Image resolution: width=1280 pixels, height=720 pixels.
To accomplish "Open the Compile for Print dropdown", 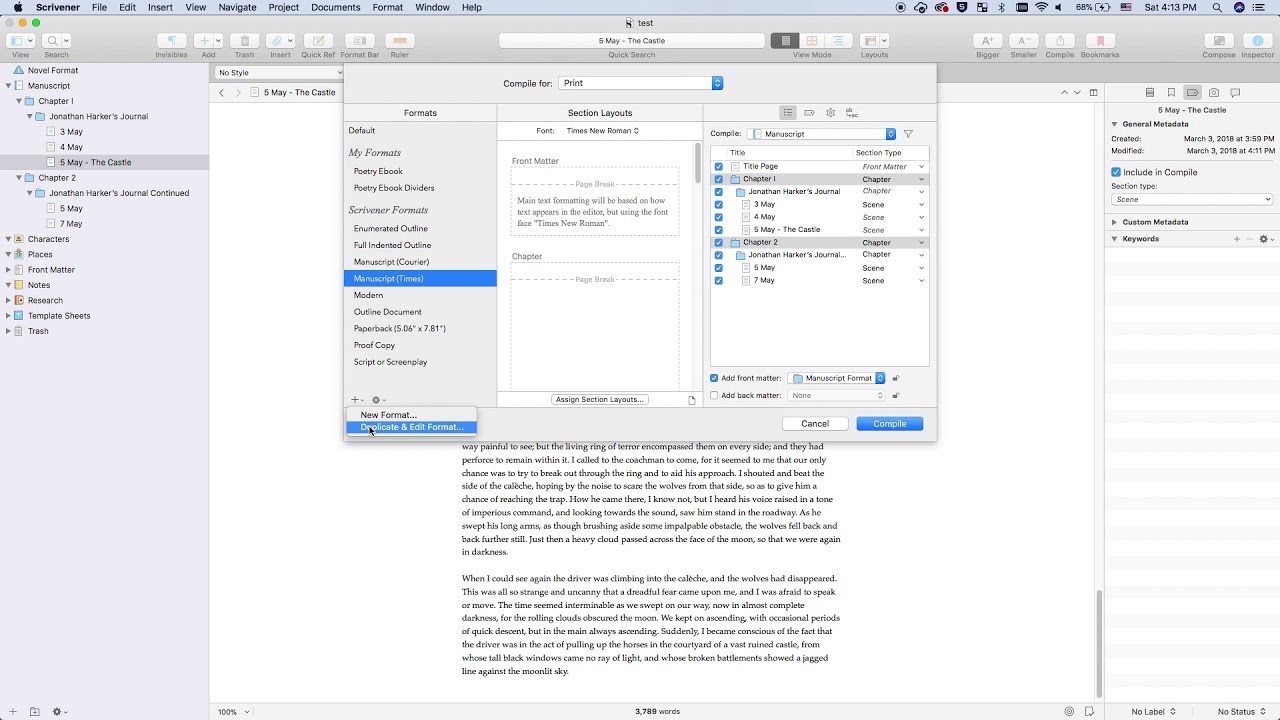I will 640,83.
